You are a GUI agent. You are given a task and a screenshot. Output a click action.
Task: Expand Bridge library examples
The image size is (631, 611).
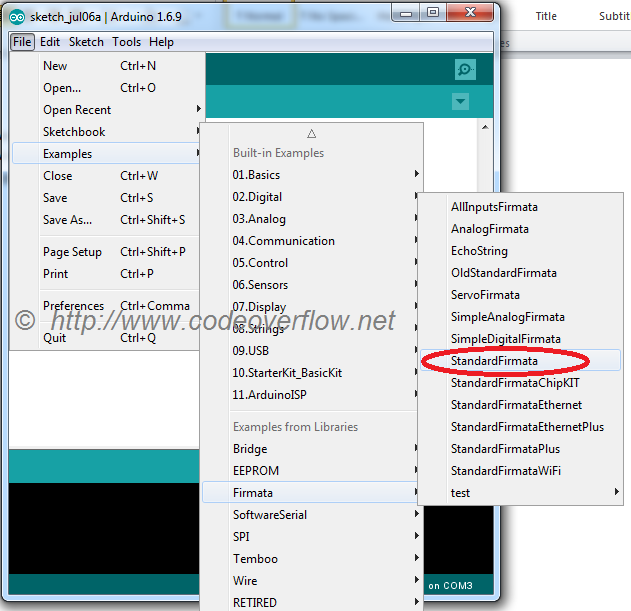(x=311, y=449)
